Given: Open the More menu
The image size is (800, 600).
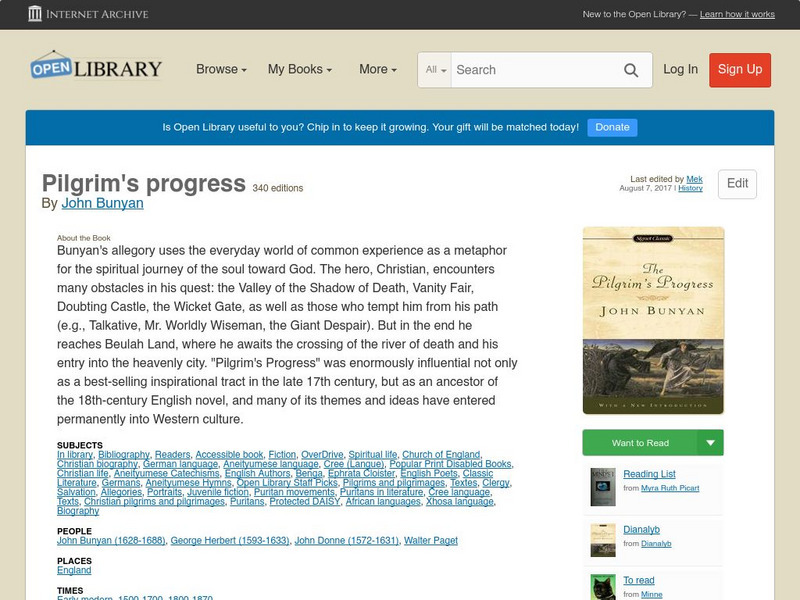Looking at the screenshot, I should (378, 69).
